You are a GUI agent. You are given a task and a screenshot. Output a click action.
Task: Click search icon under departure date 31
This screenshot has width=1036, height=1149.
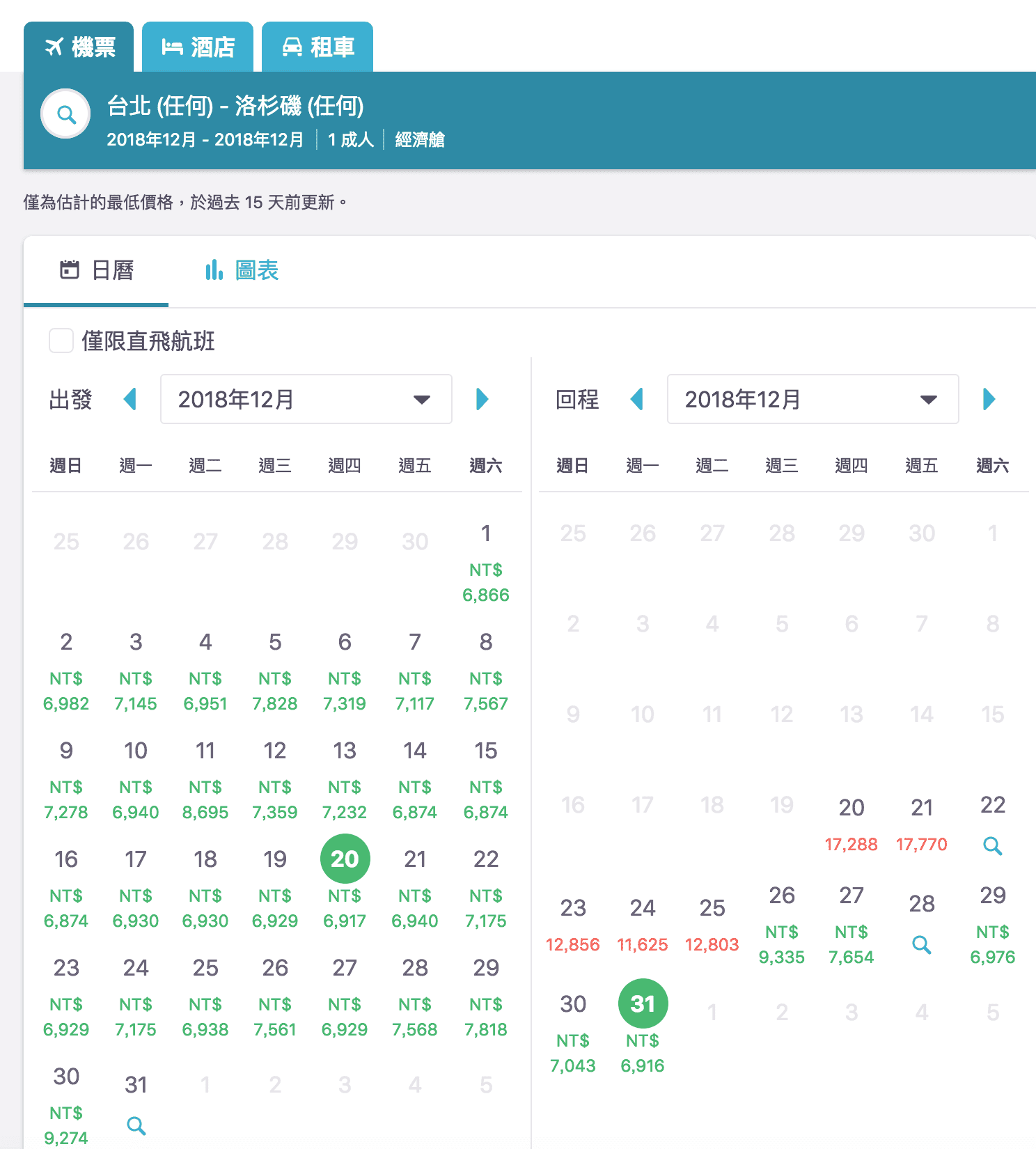pyautogui.click(x=136, y=1125)
